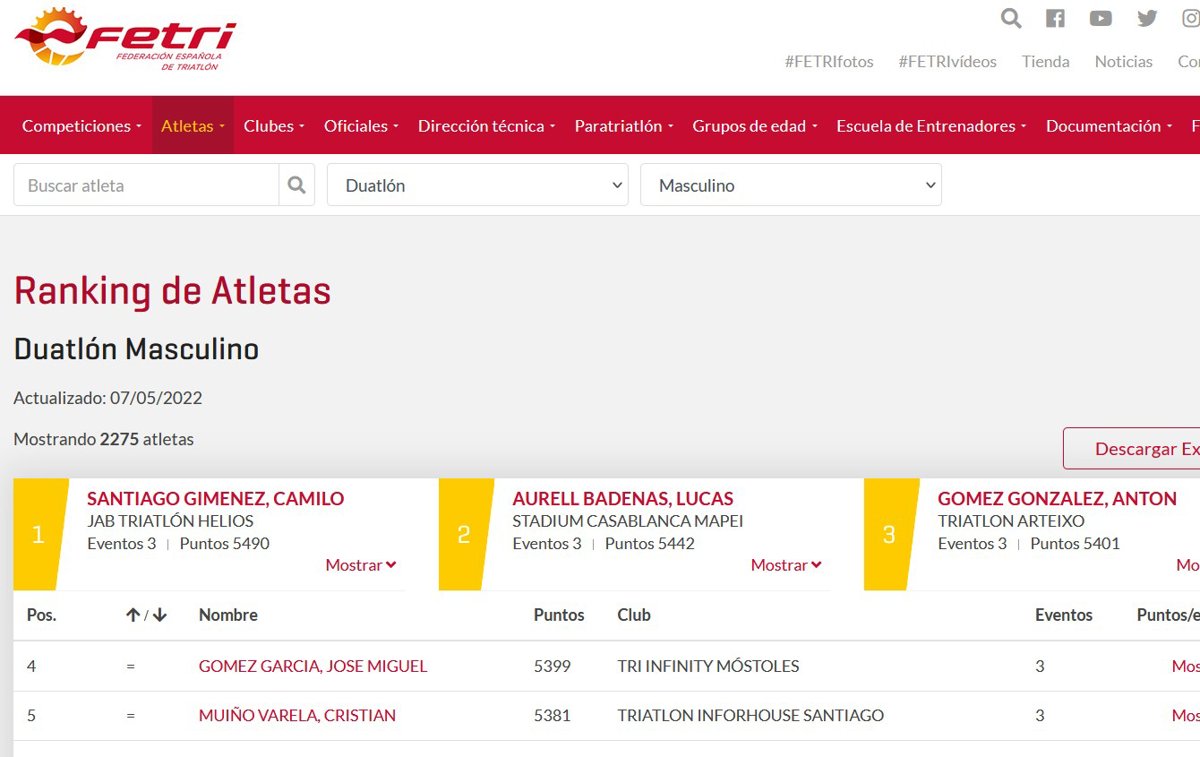Click the yellow rank 1 badge
This screenshot has width=1200, height=757.
(x=40, y=534)
